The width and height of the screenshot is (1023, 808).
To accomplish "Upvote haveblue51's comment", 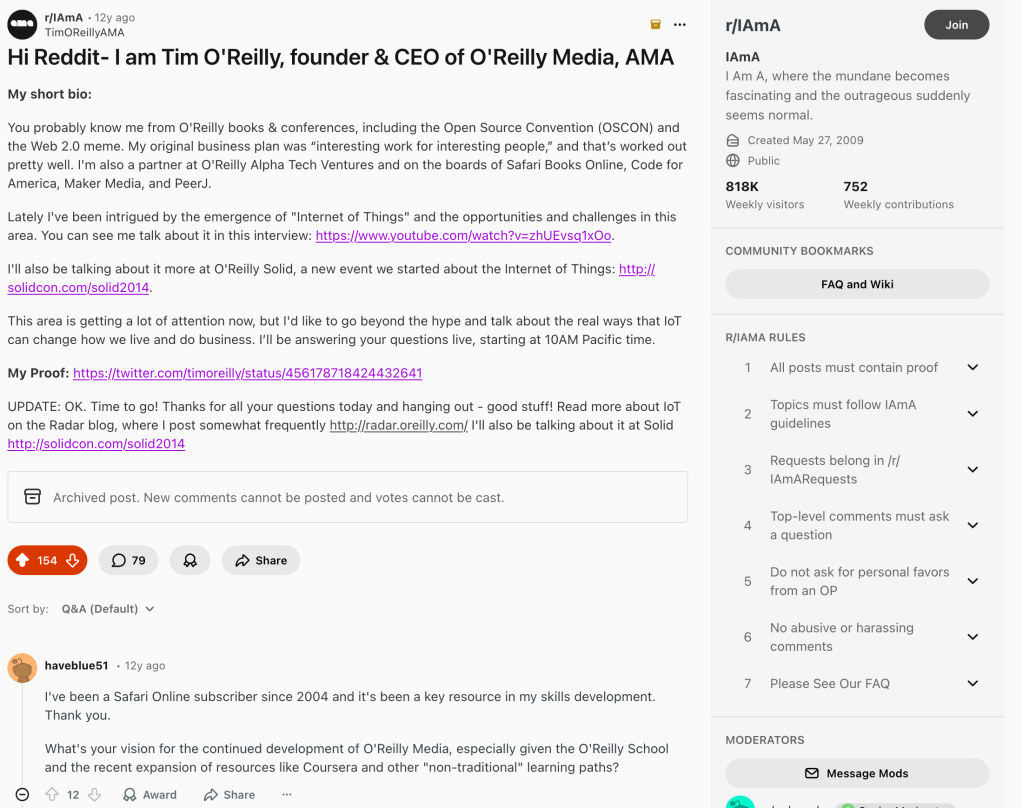I will click(52, 795).
